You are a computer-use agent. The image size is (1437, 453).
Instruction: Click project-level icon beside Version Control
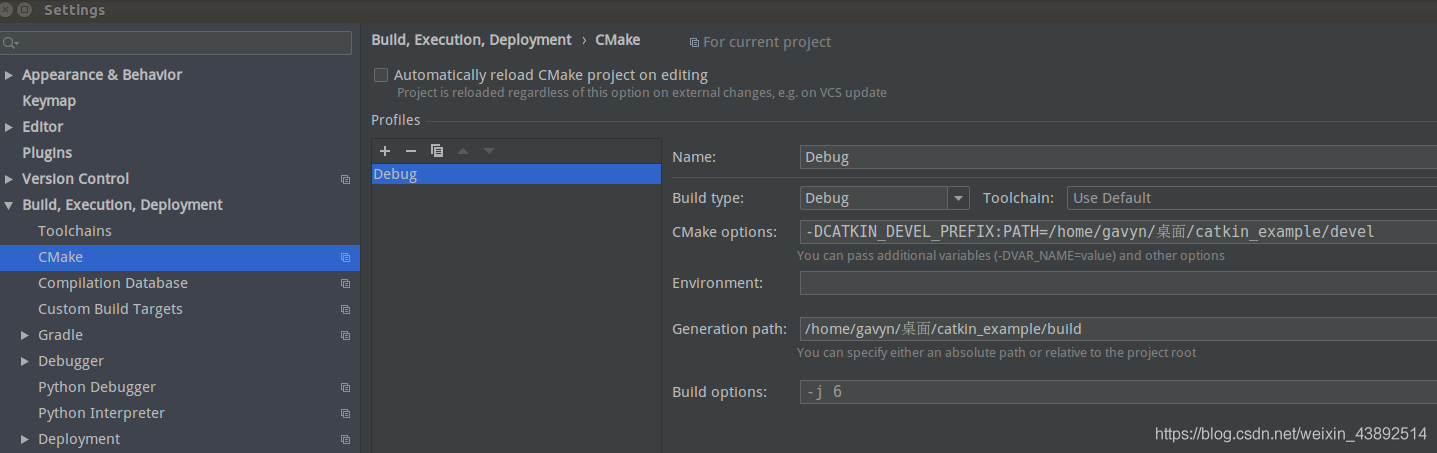coord(345,179)
